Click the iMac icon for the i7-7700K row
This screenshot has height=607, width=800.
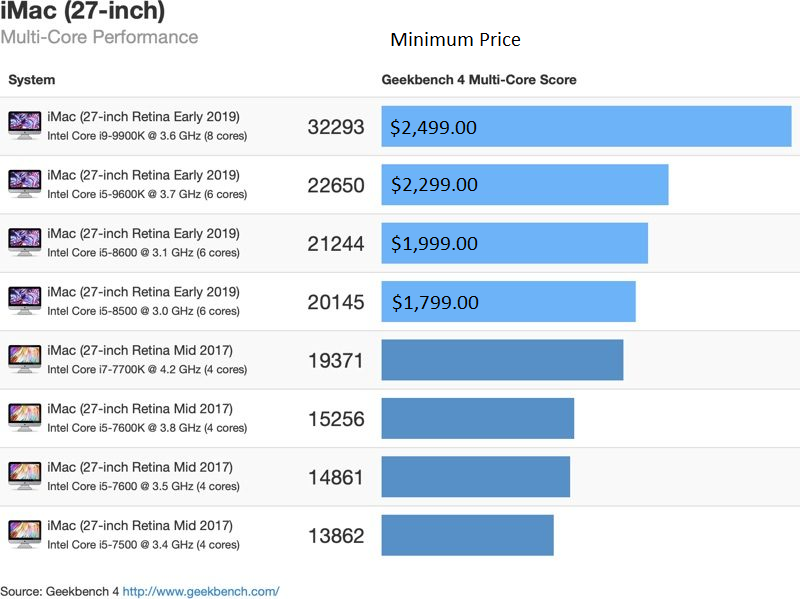tap(24, 359)
